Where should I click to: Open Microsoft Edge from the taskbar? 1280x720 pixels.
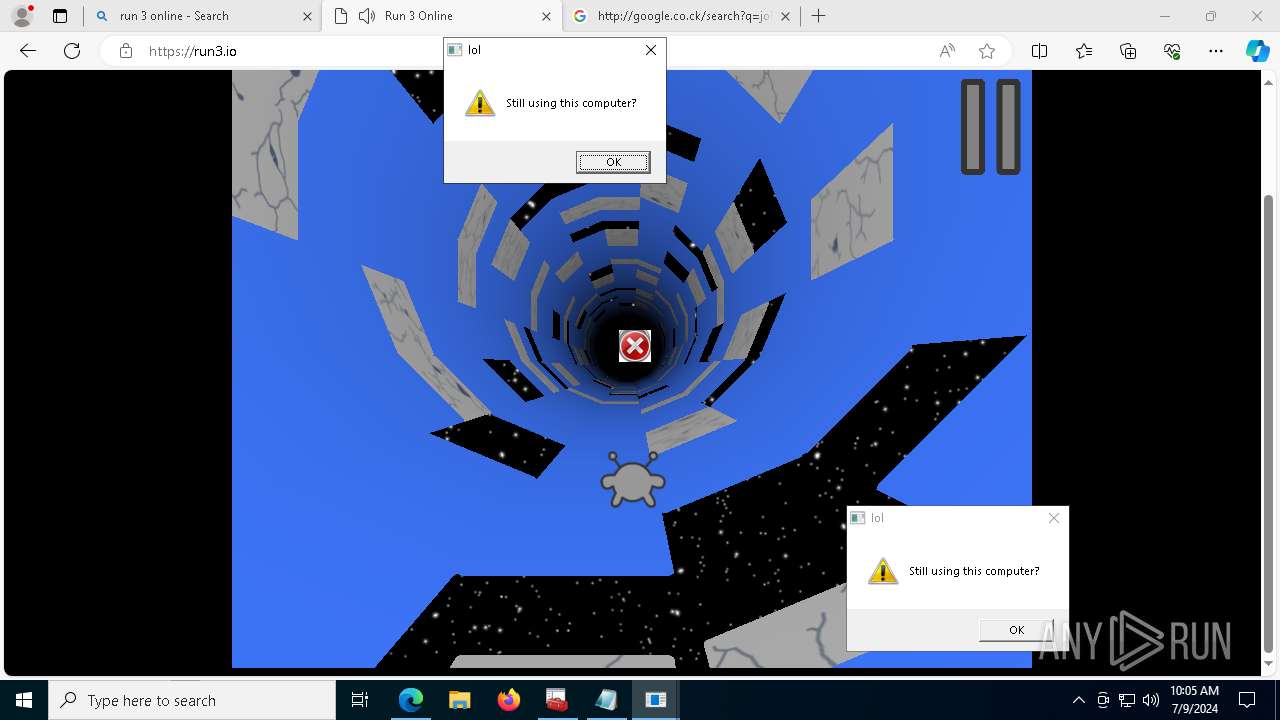click(411, 700)
